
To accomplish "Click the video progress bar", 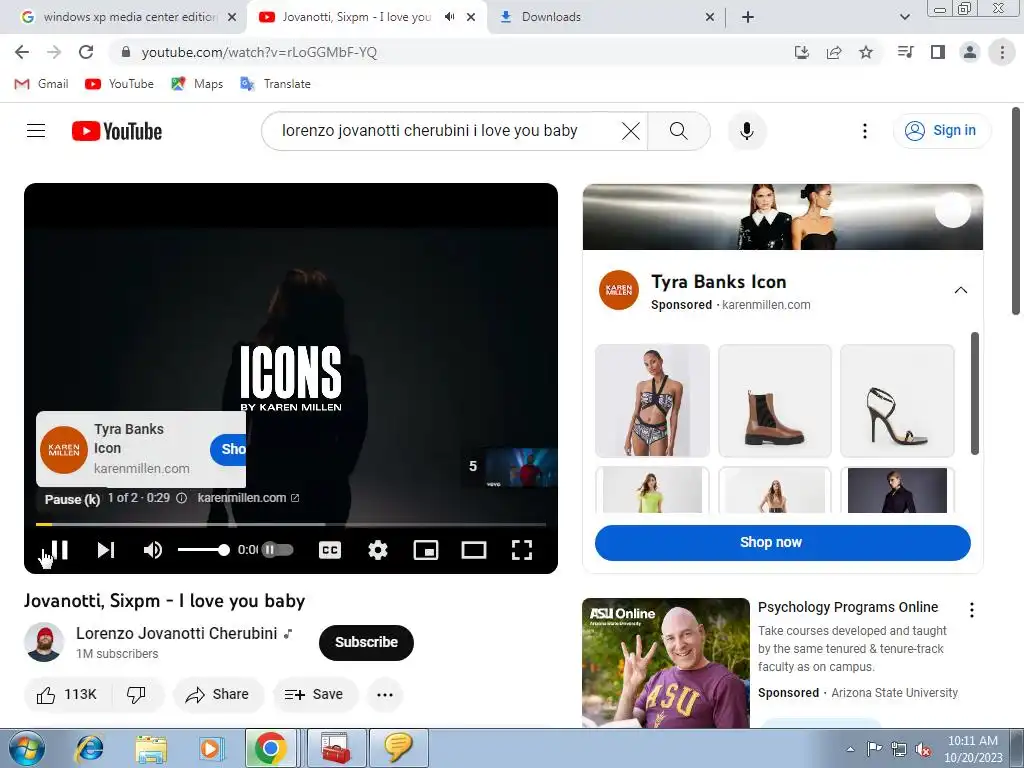I will pyautogui.click(x=291, y=524).
